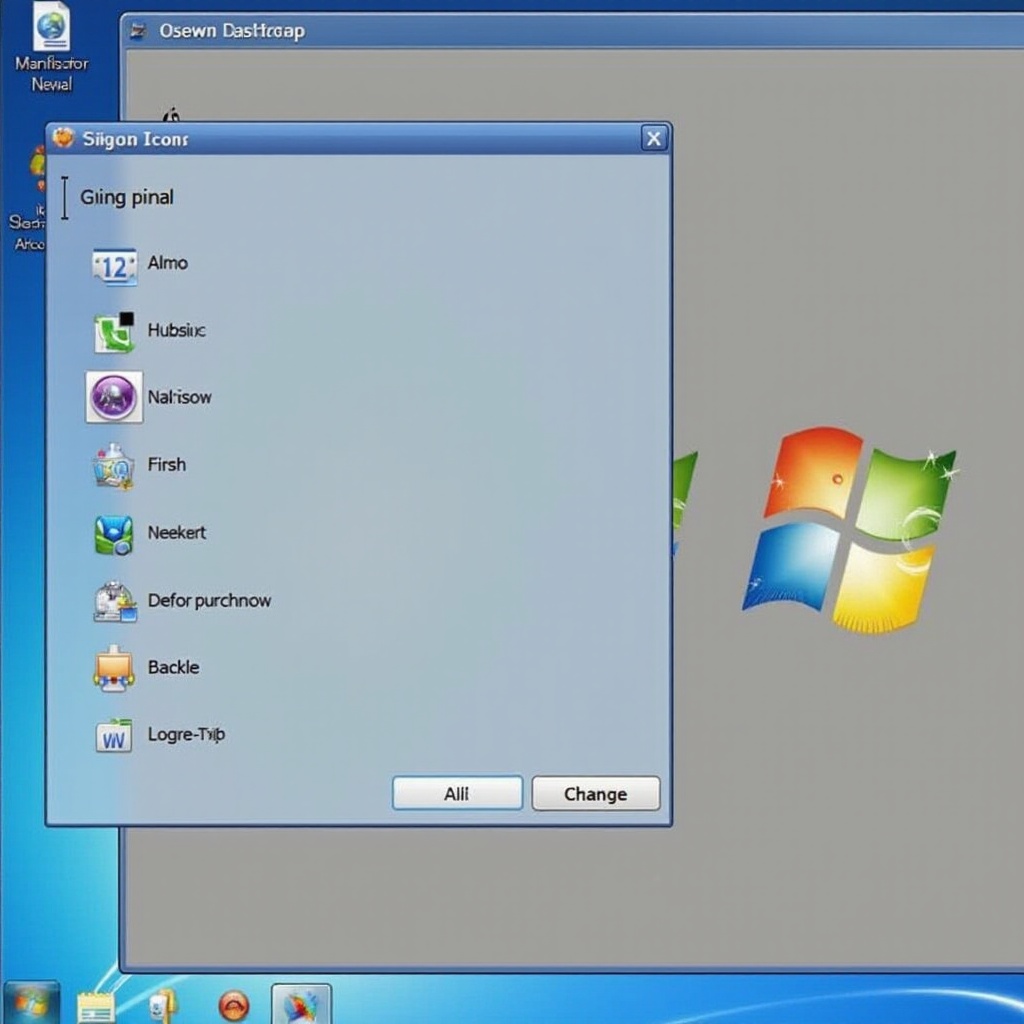
Task: Click the Nalrisow label
Action: (x=180, y=397)
